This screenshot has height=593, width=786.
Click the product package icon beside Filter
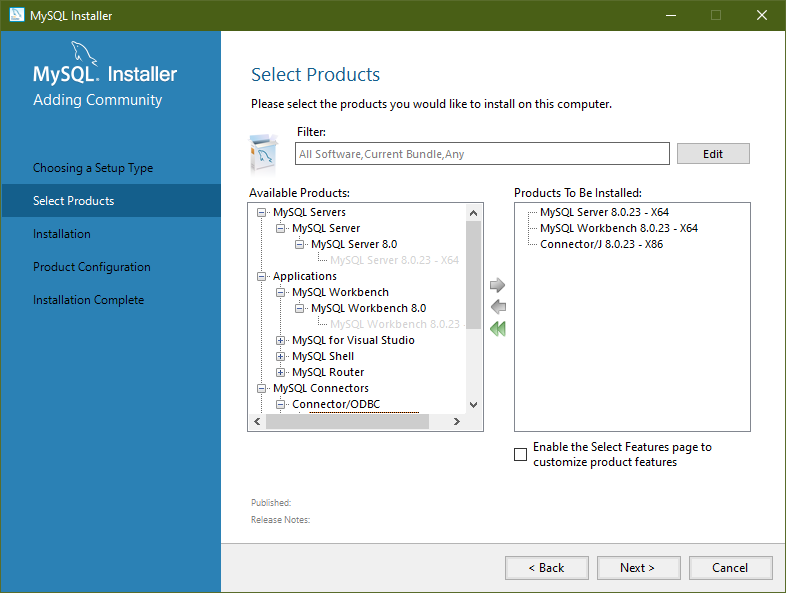click(x=263, y=153)
